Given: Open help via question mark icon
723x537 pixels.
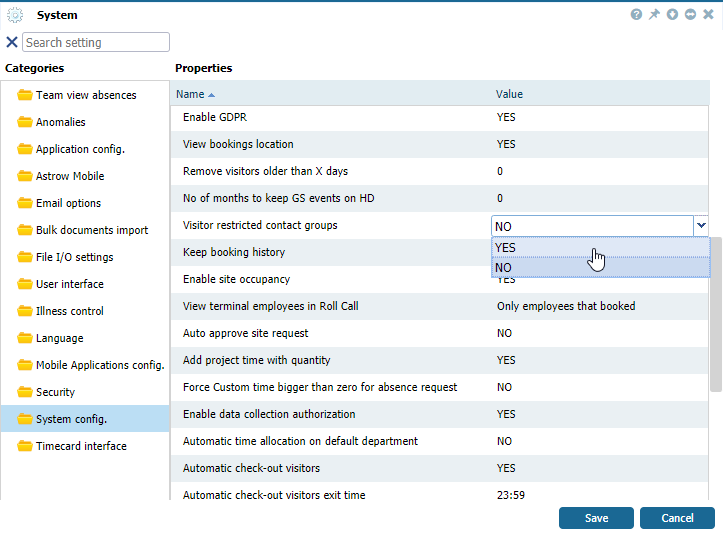Looking at the screenshot, I should click(x=636, y=15).
